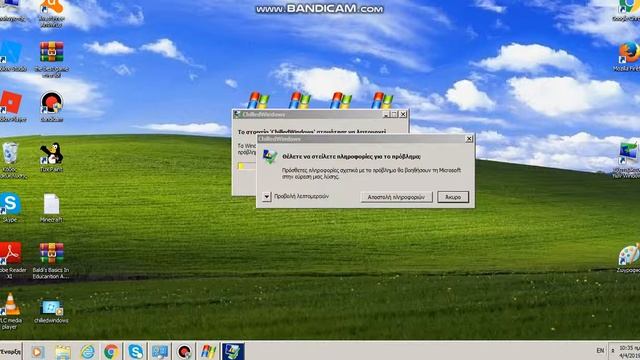Screen dimensions: 640x360
Task: Launch Google Chrome from taskbar
Action: coord(111,351)
